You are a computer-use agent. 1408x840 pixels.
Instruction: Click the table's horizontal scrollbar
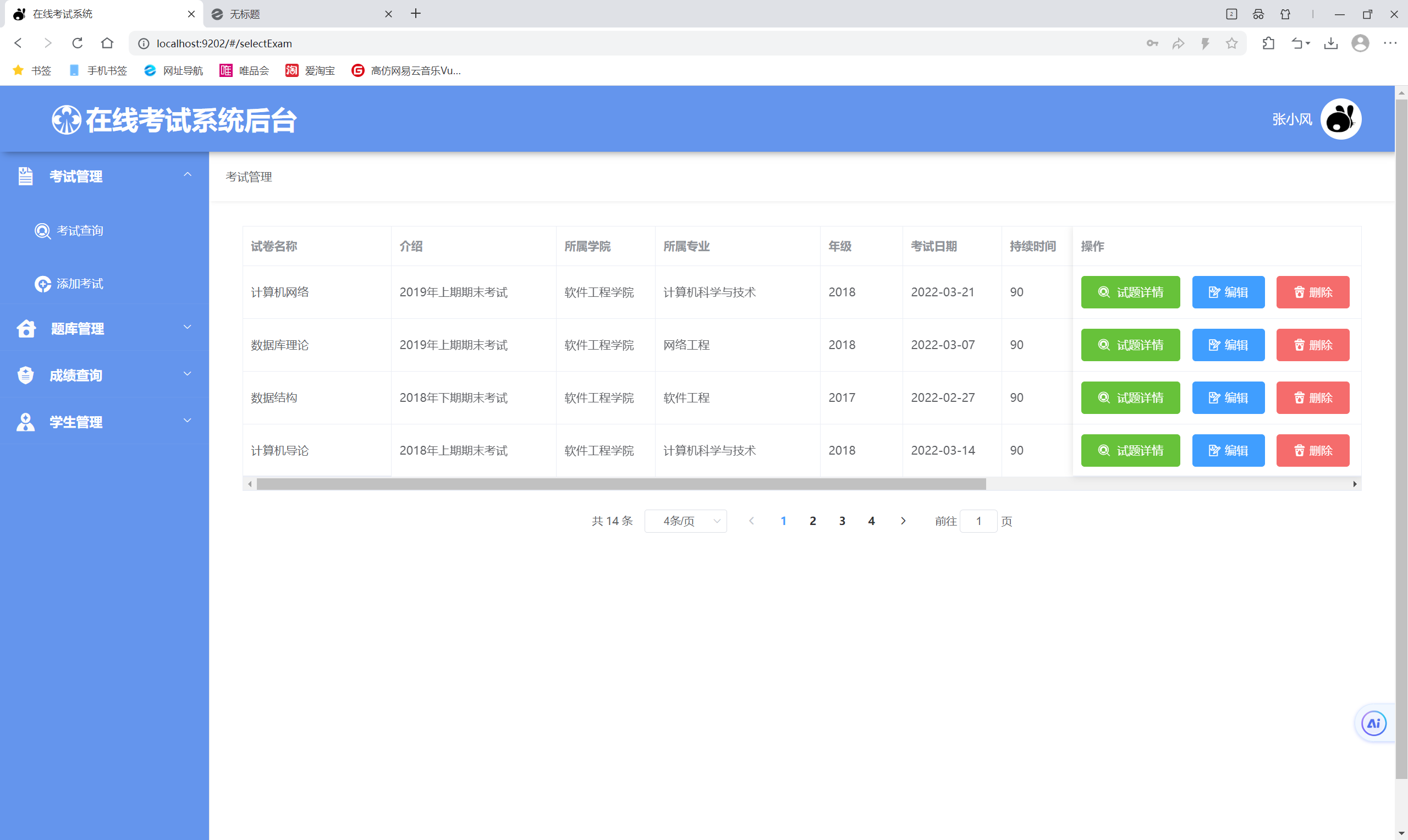[620, 484]
